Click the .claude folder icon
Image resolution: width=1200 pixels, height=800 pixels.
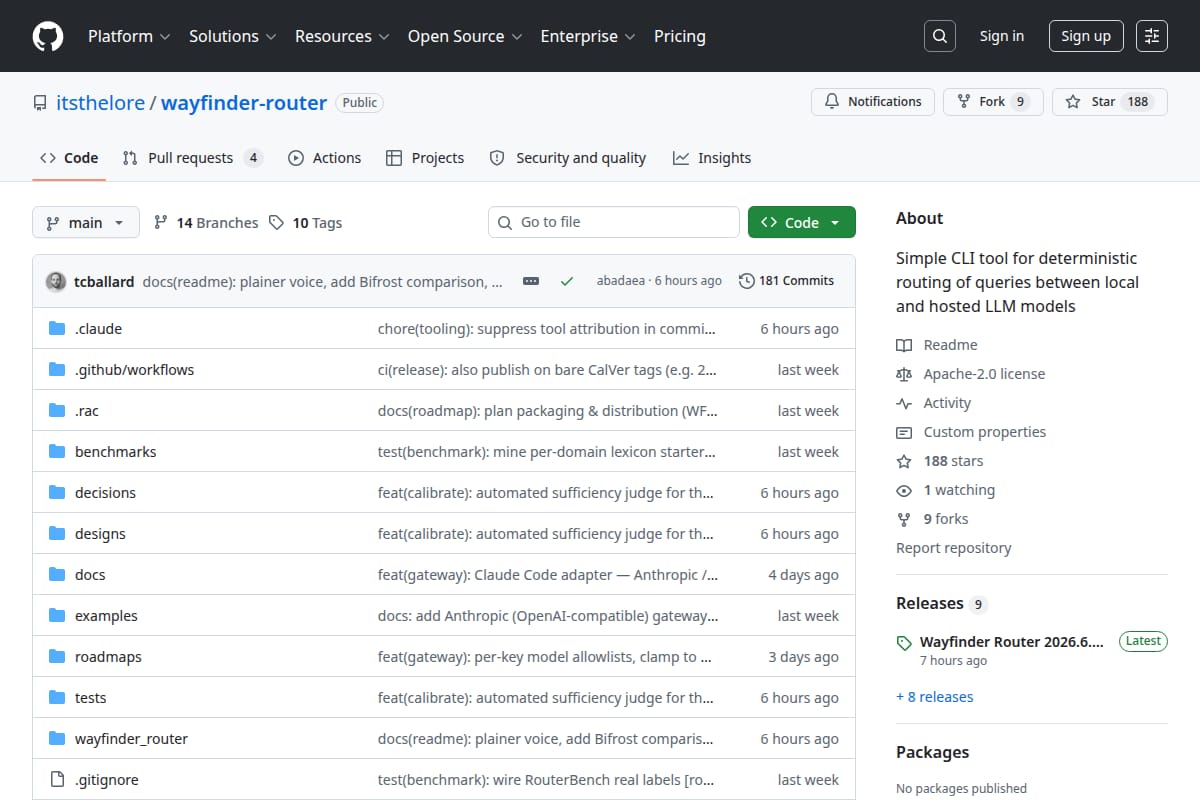coord(57,329)
